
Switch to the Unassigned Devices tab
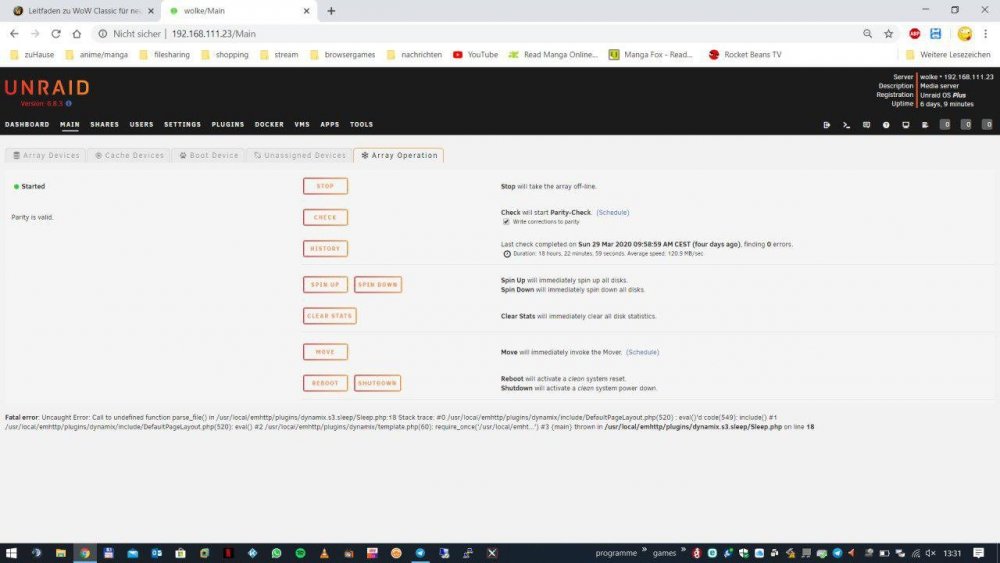(299, 156)
